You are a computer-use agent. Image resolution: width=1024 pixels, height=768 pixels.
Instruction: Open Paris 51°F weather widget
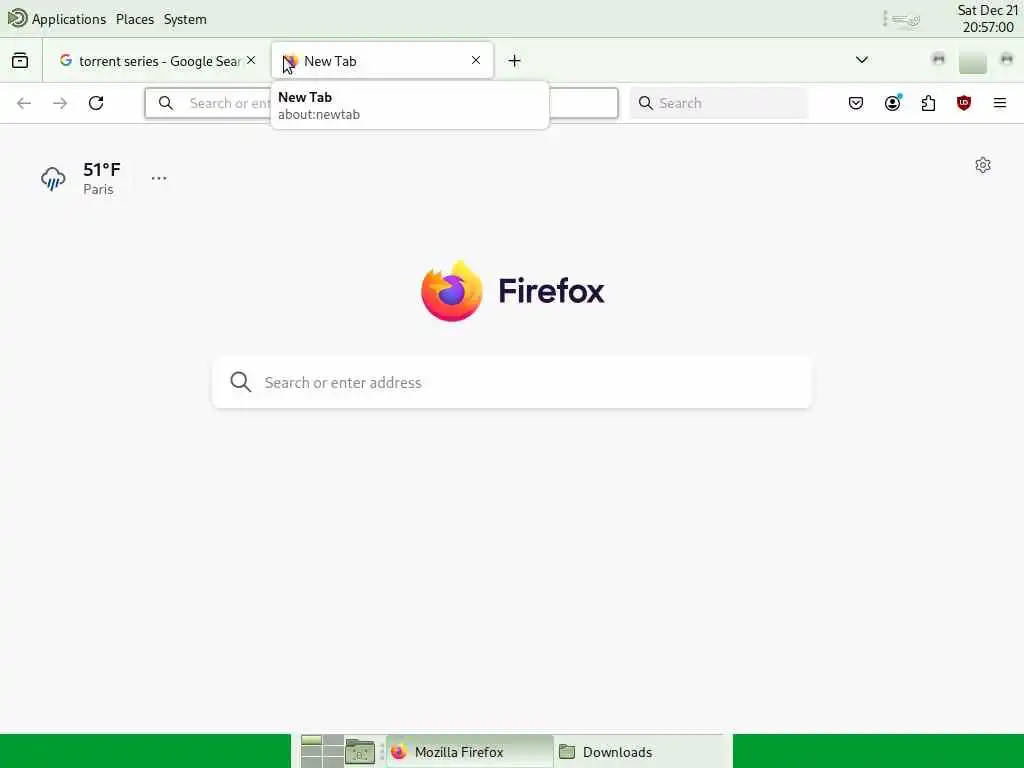80,178
